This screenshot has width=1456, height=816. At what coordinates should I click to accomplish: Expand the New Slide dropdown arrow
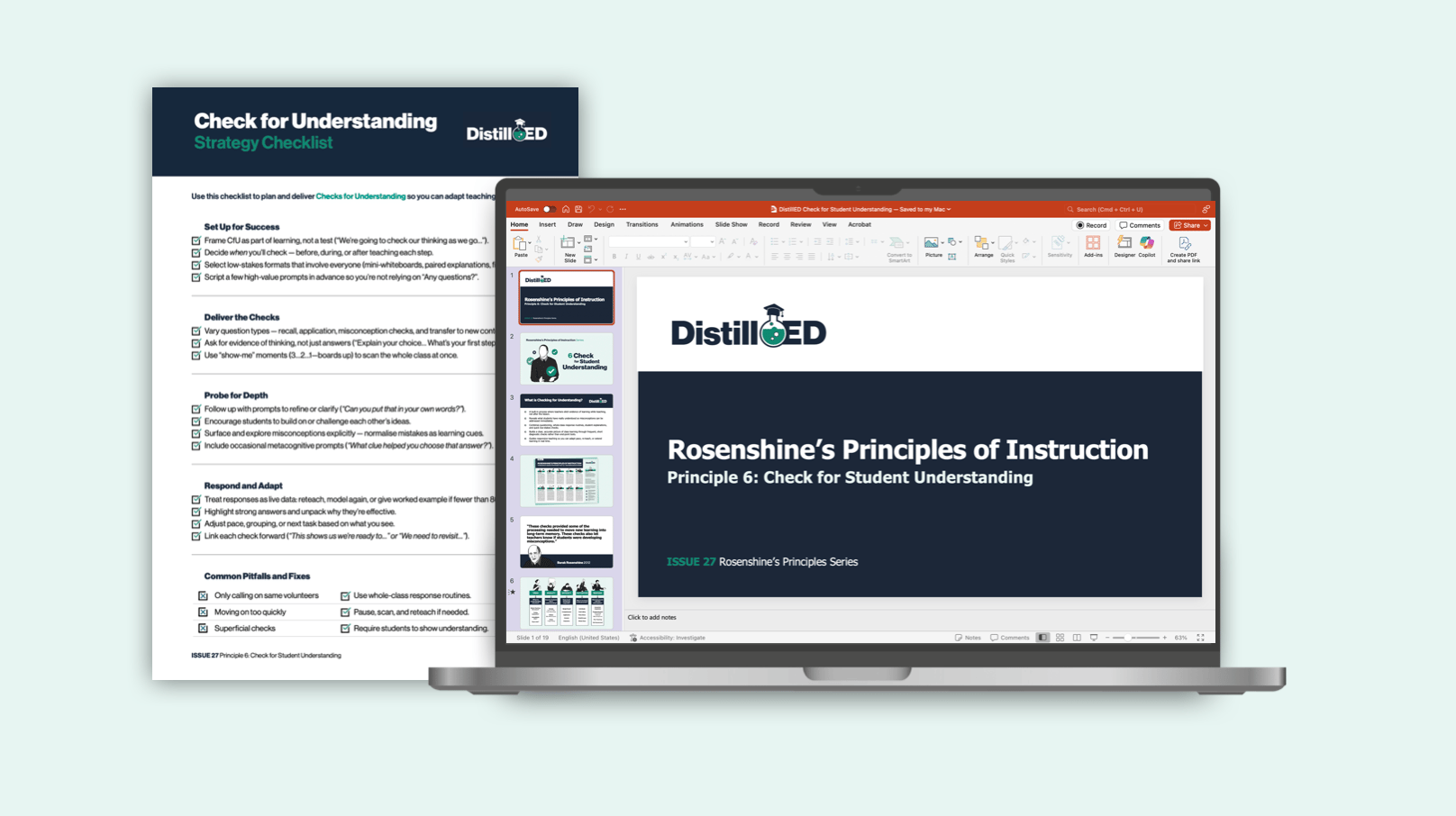pyautogui.click(x=578, y=242)
